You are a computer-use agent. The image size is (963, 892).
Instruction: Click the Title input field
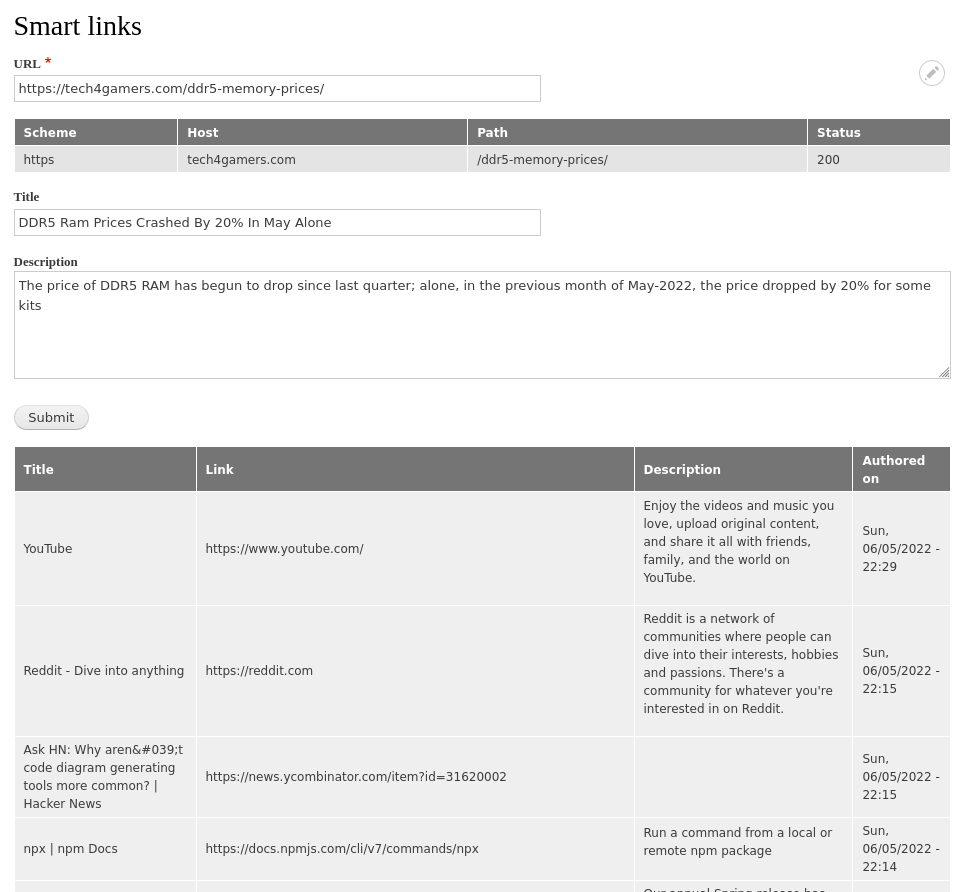[x=277, y=222]
